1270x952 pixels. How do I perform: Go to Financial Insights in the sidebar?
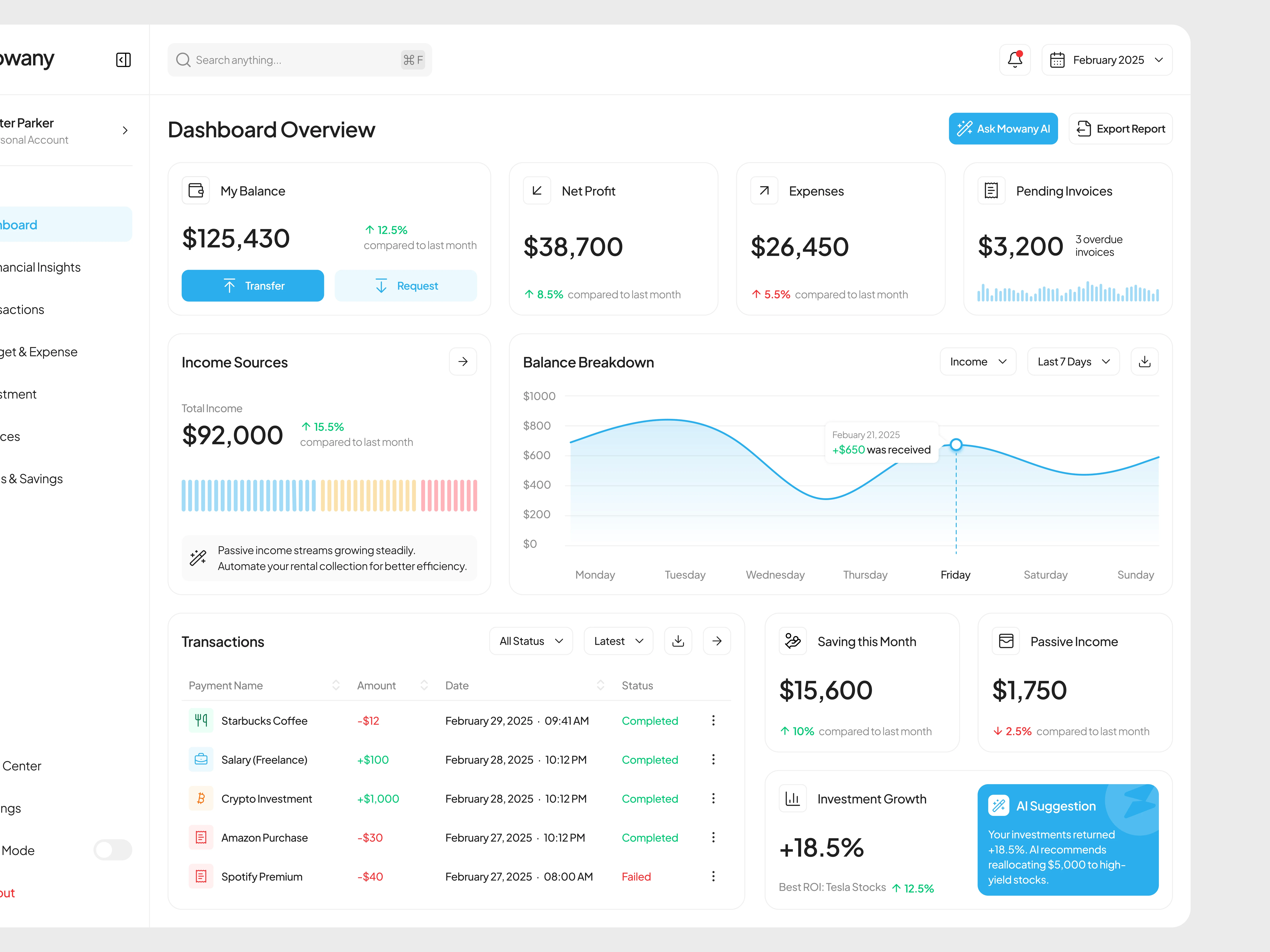(40, 267)
